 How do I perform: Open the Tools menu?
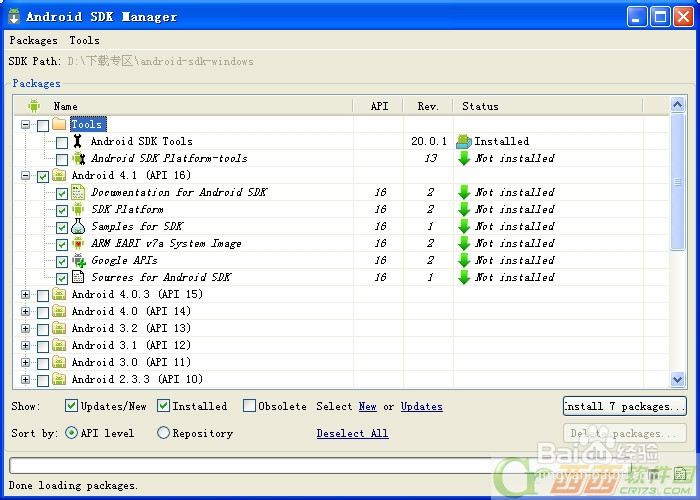coord(84,40)
